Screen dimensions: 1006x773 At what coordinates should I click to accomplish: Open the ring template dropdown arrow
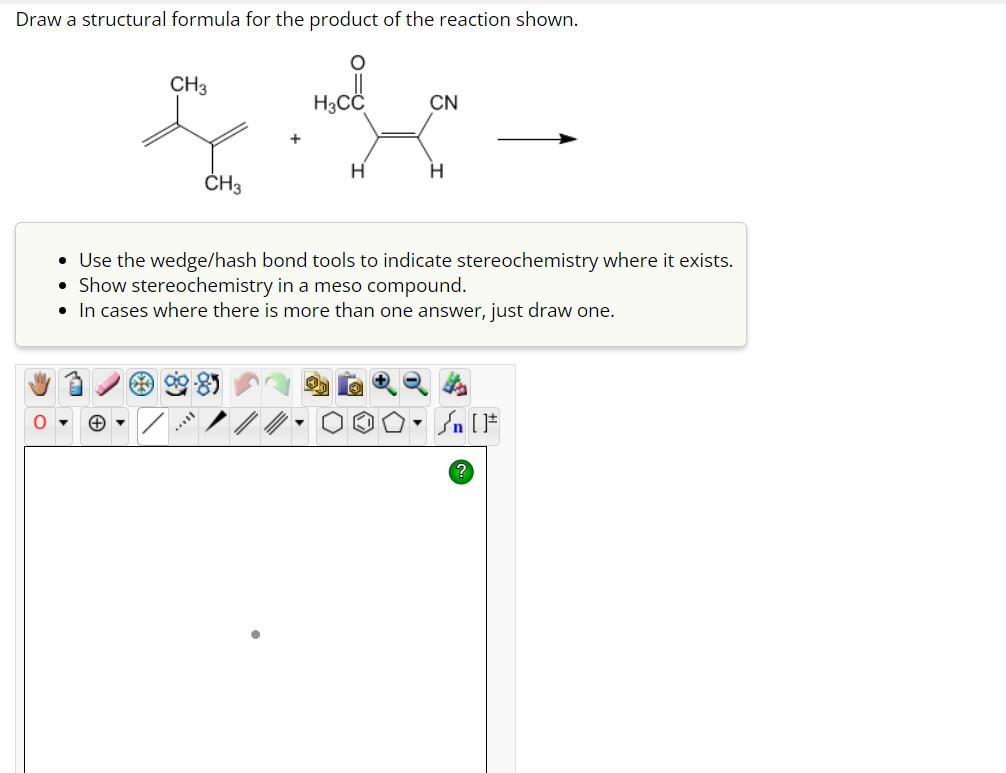416,423
